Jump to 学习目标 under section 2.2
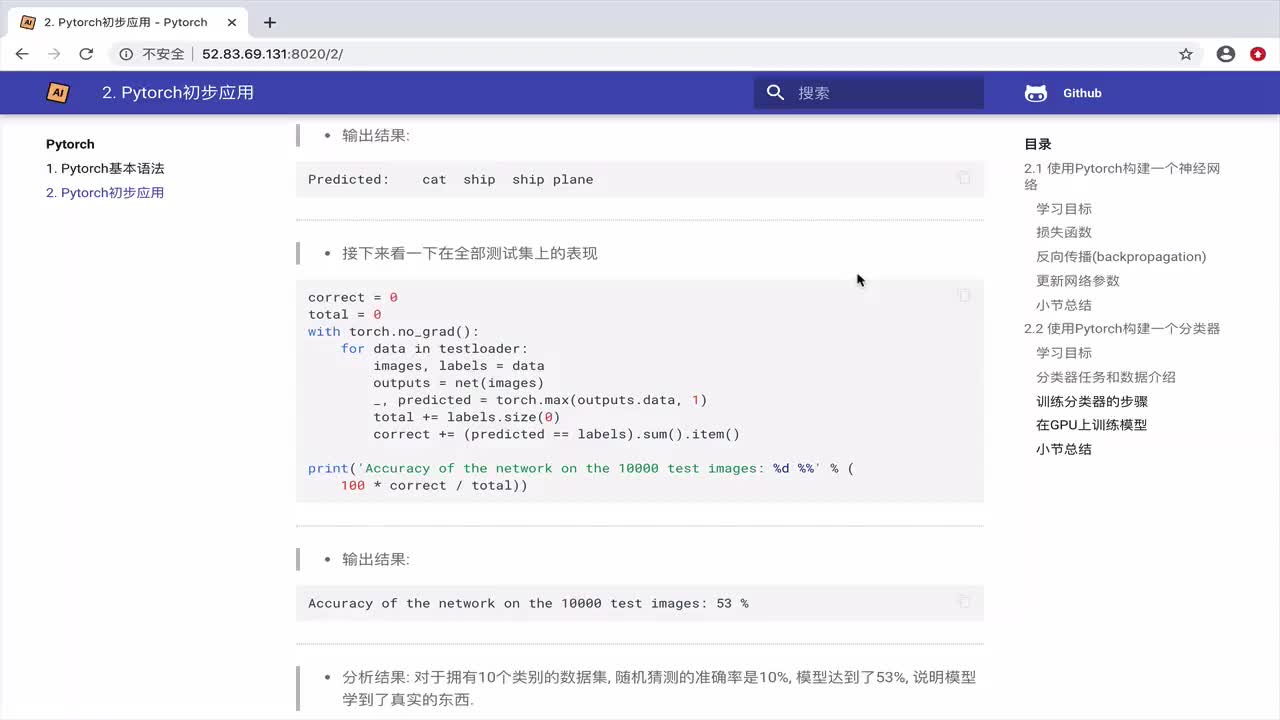This screenshot has height=720, width=1280. 1064,353
